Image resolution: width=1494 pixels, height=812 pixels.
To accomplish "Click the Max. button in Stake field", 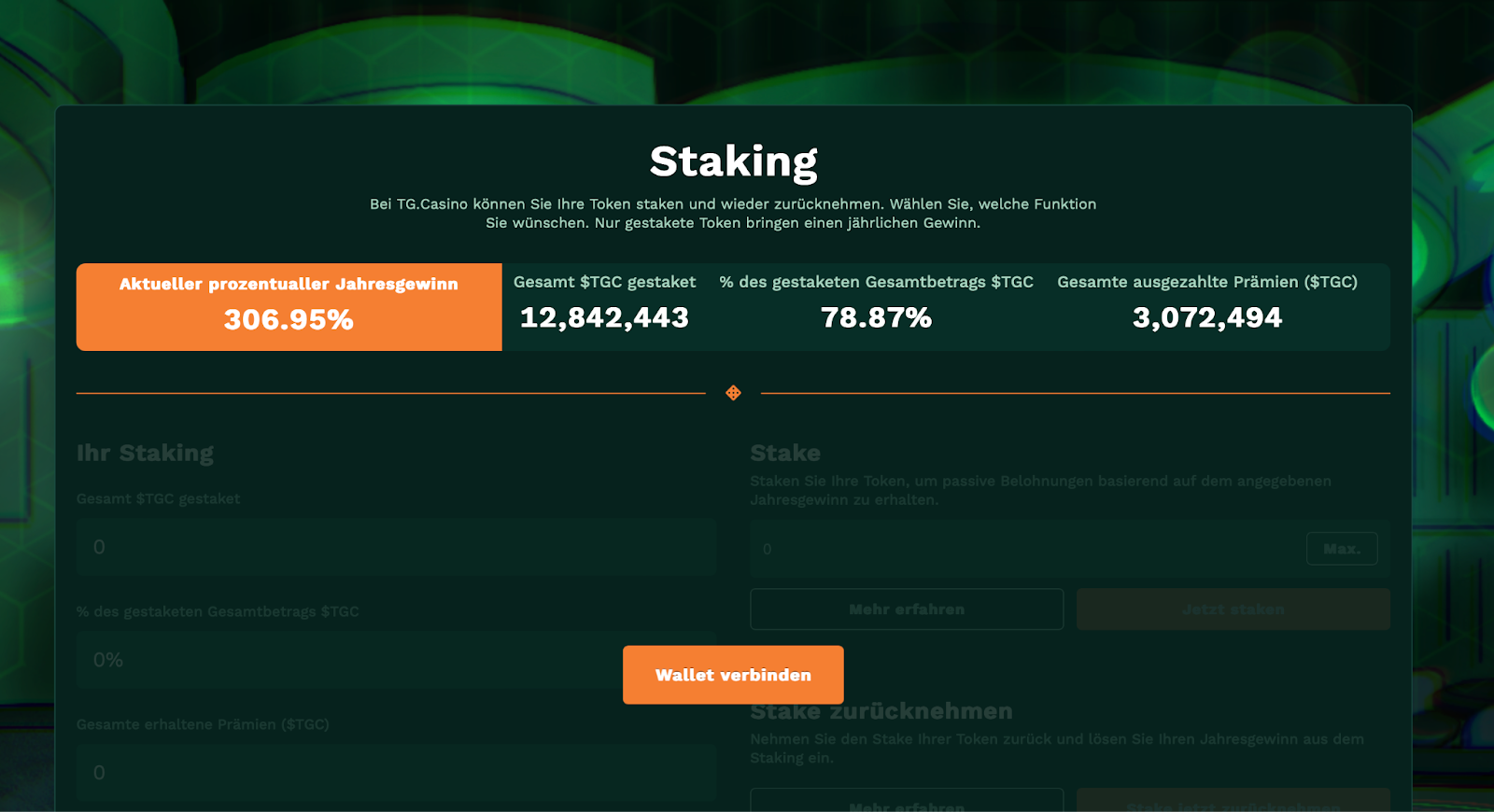I will pos(1342,549).
